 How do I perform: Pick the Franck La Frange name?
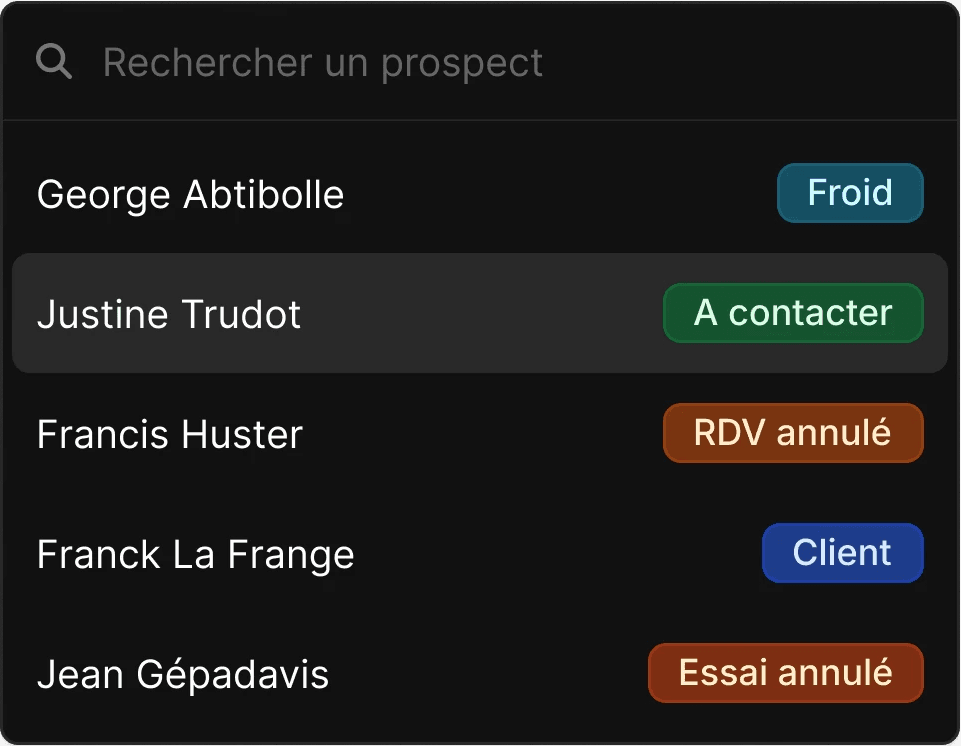pyautogui.click(x=196, y=555)
